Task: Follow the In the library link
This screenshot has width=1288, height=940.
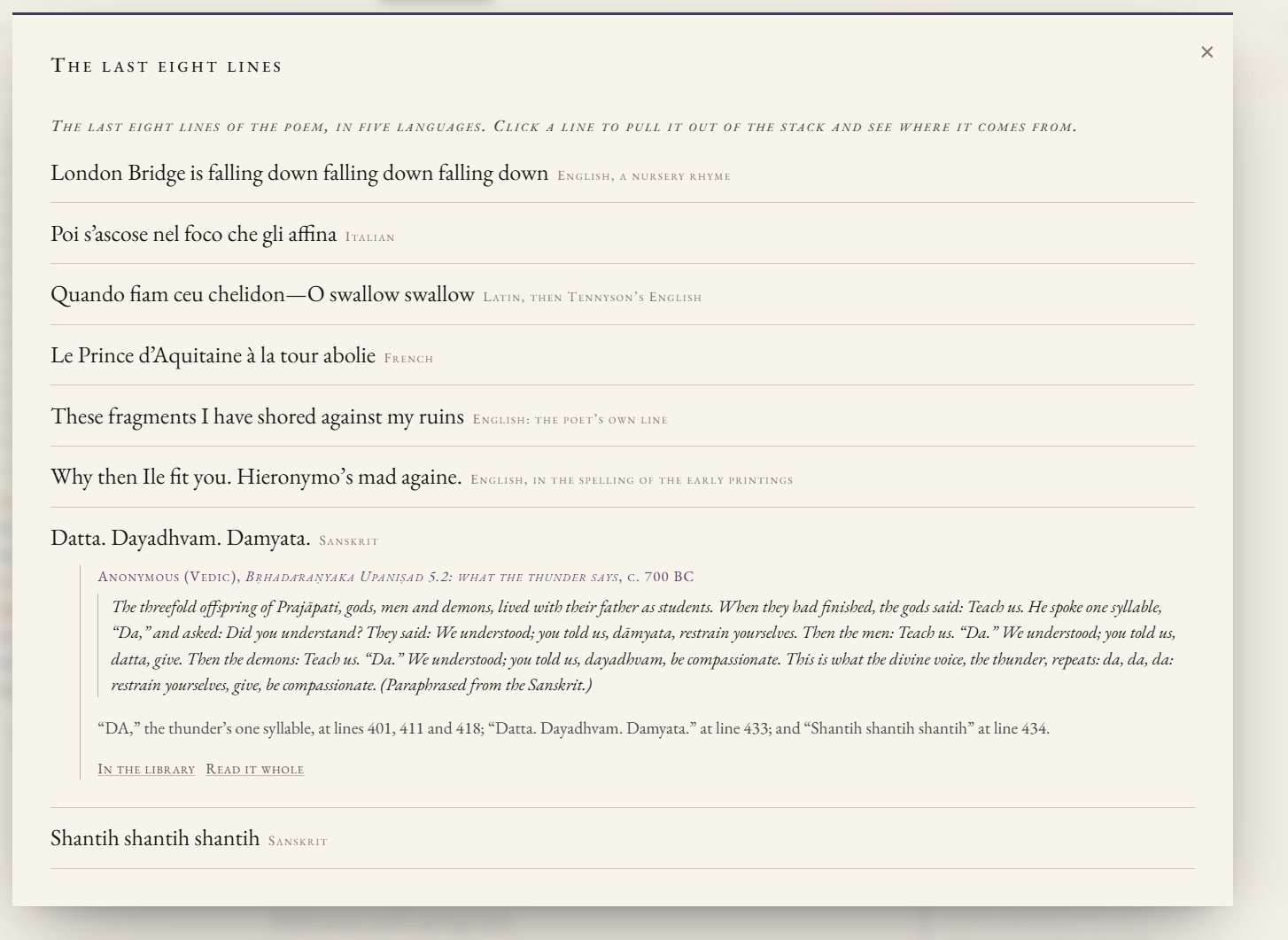Action: pyautogui.click(x=146, y=769)
